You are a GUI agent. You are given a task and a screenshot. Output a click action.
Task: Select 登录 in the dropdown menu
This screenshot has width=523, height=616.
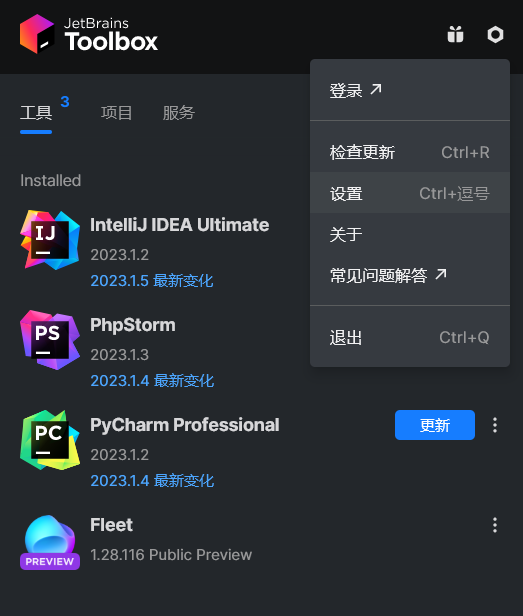click(410, 90)
